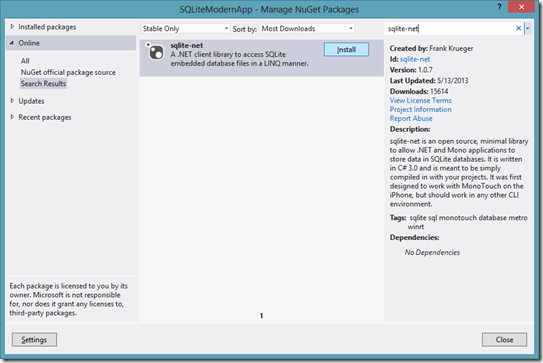Close the Manage NuGet Packages dialog
Image resolution: width=543 pixels, height=363 pixels.
pyautogui.click(x=521, y=7)
